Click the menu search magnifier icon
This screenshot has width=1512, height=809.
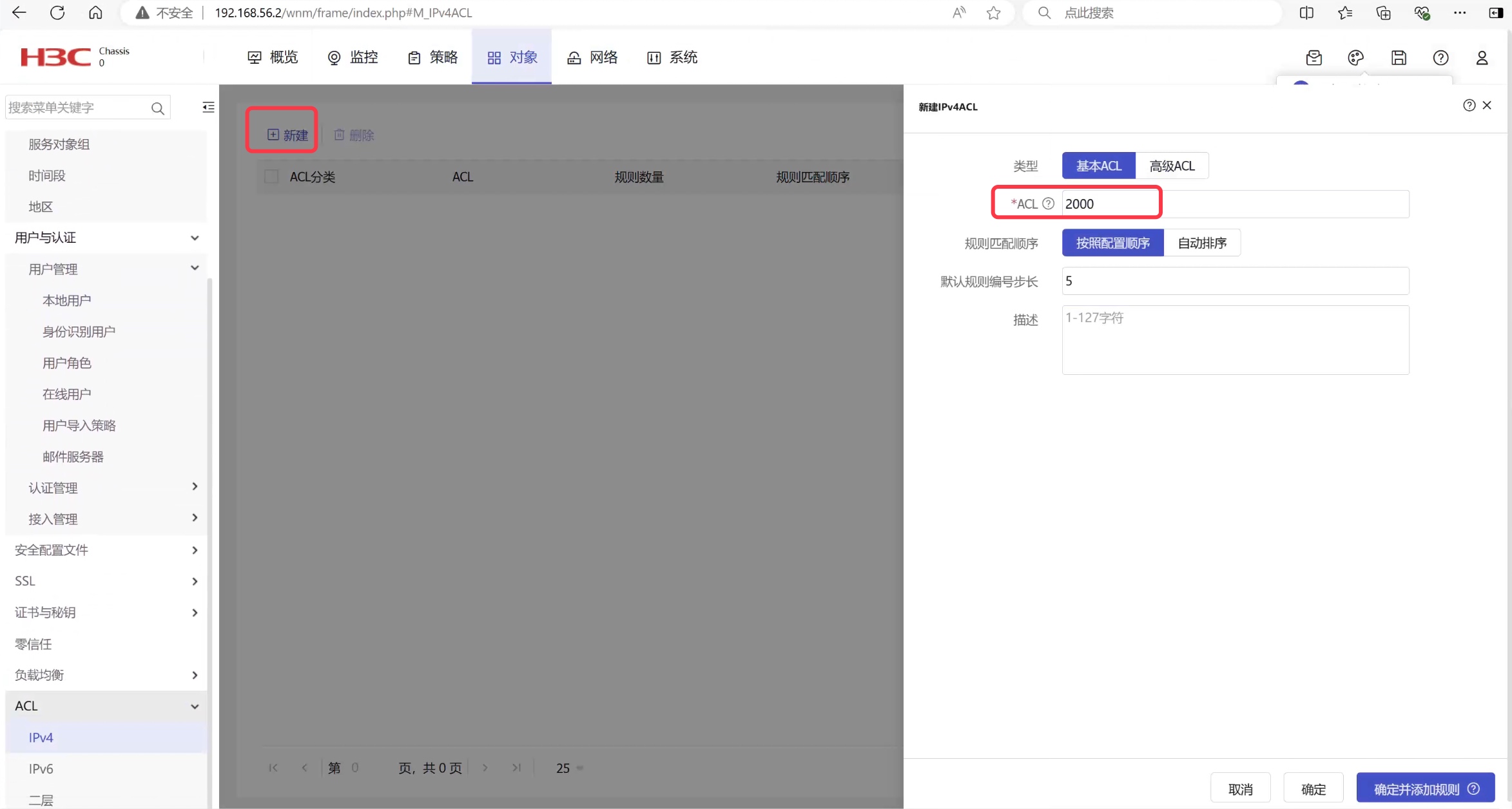(157, 108)
